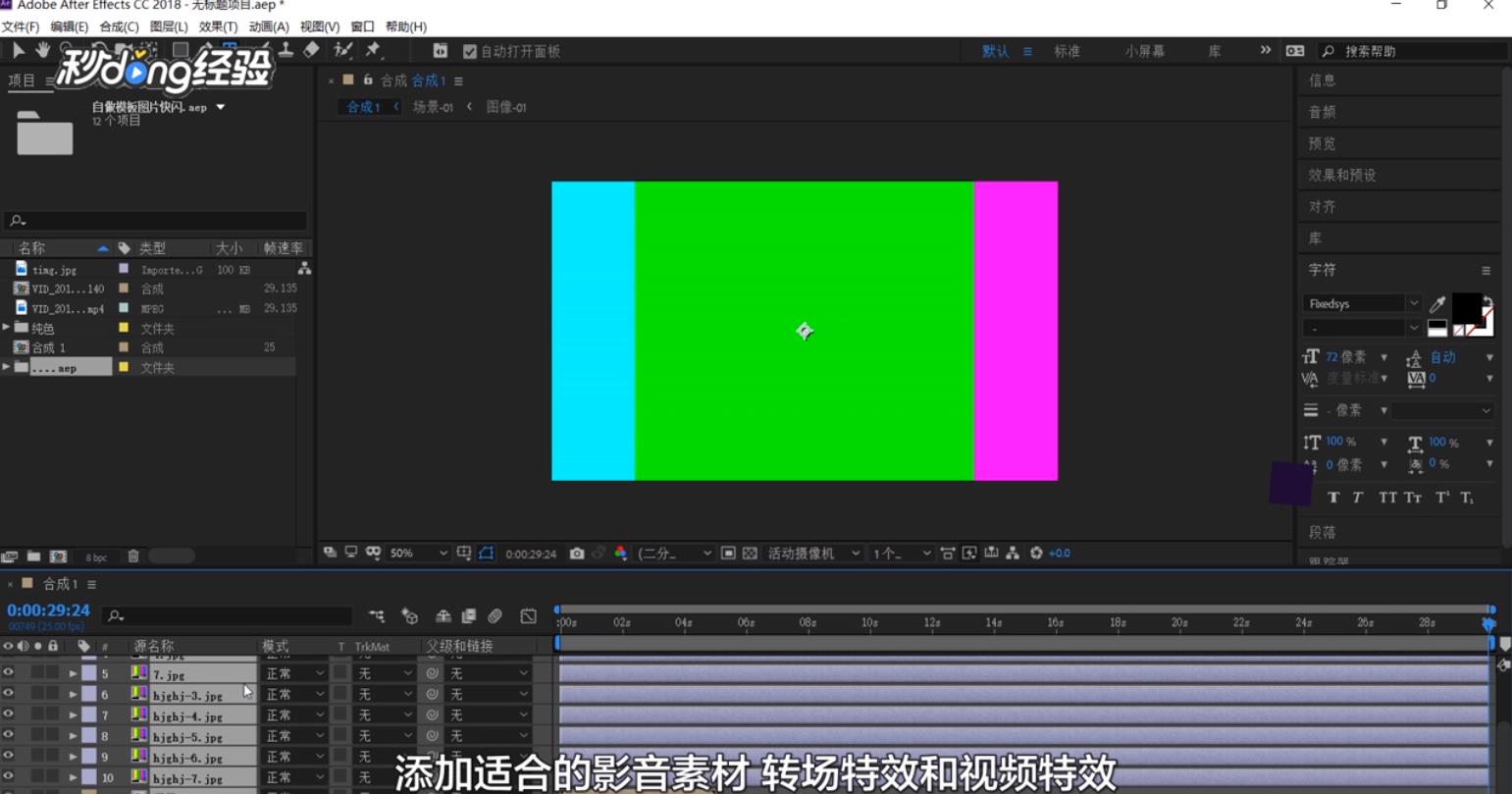Select the Hand tool in the toolbar
Screen dimensions: 1512x794
click(x=43, y=51)
